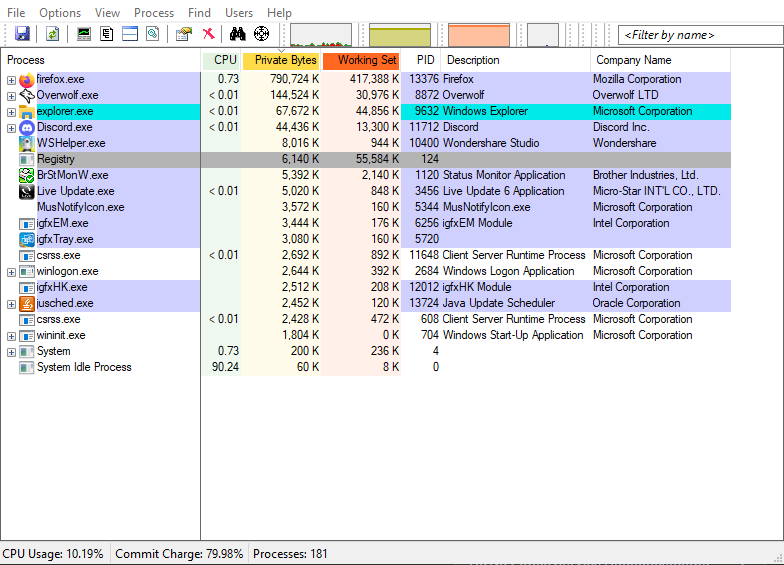Select csrss.exe with PID 11648
This screenshot has width=784, height=565.
point(366,255)
